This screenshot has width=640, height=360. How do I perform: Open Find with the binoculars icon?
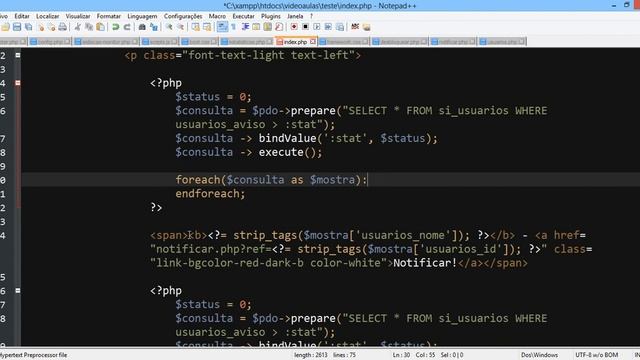(142, 27)
